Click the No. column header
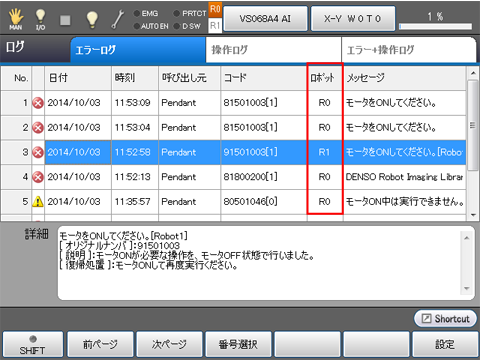This screenshot has height=360, width=481. [x=16, y=78]
